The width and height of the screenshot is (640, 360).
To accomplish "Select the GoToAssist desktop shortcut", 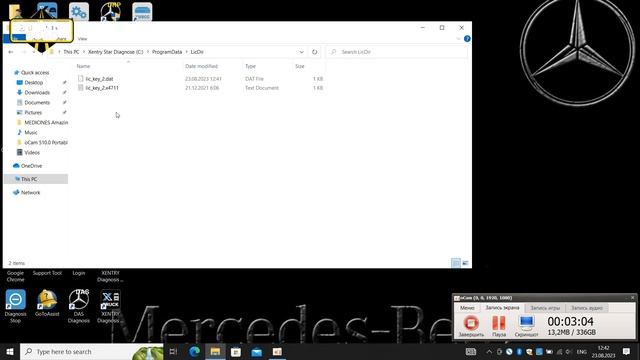I will (47, 303).
